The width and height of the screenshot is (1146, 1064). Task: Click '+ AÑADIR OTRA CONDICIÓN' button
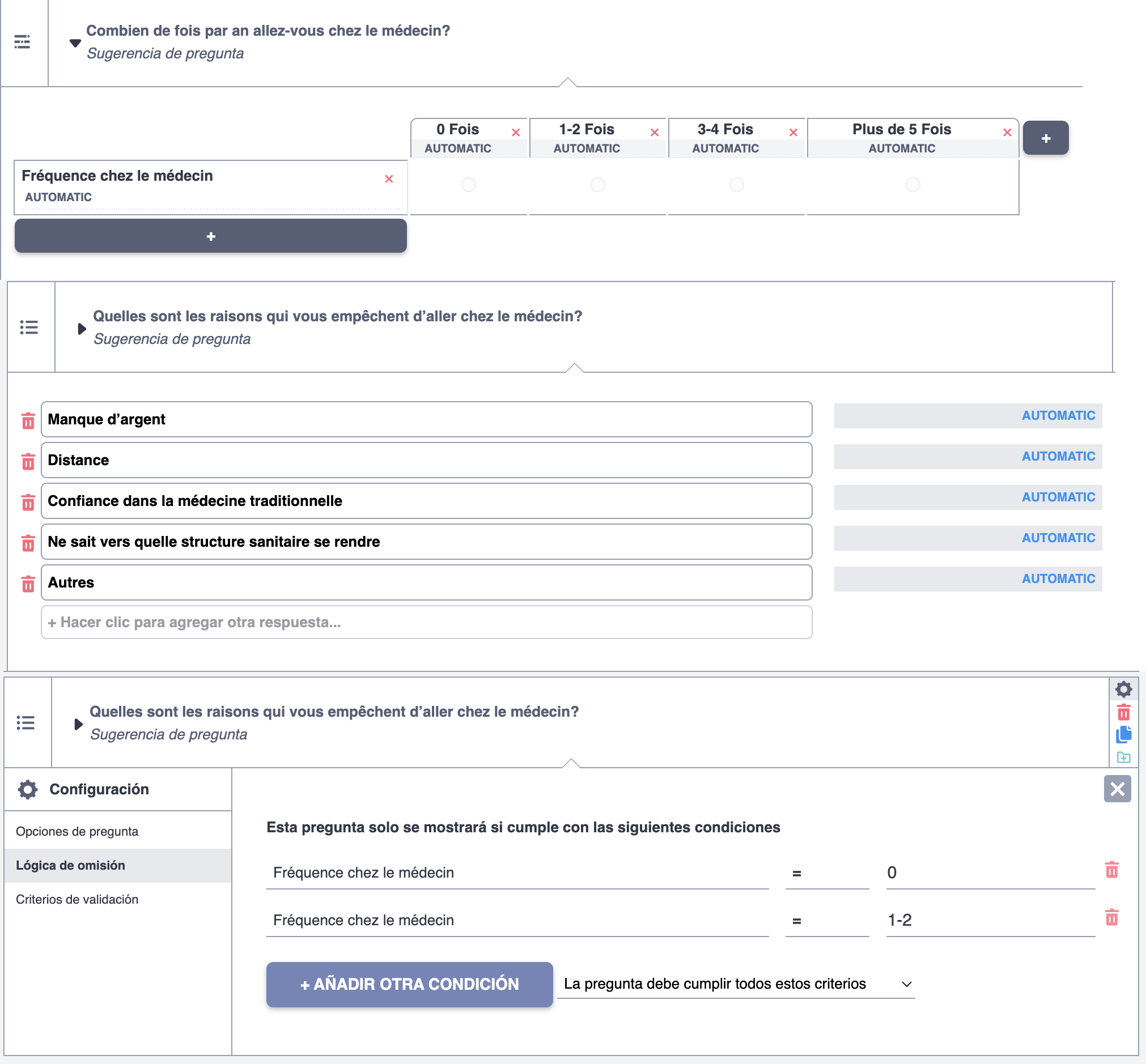point(409,984)
